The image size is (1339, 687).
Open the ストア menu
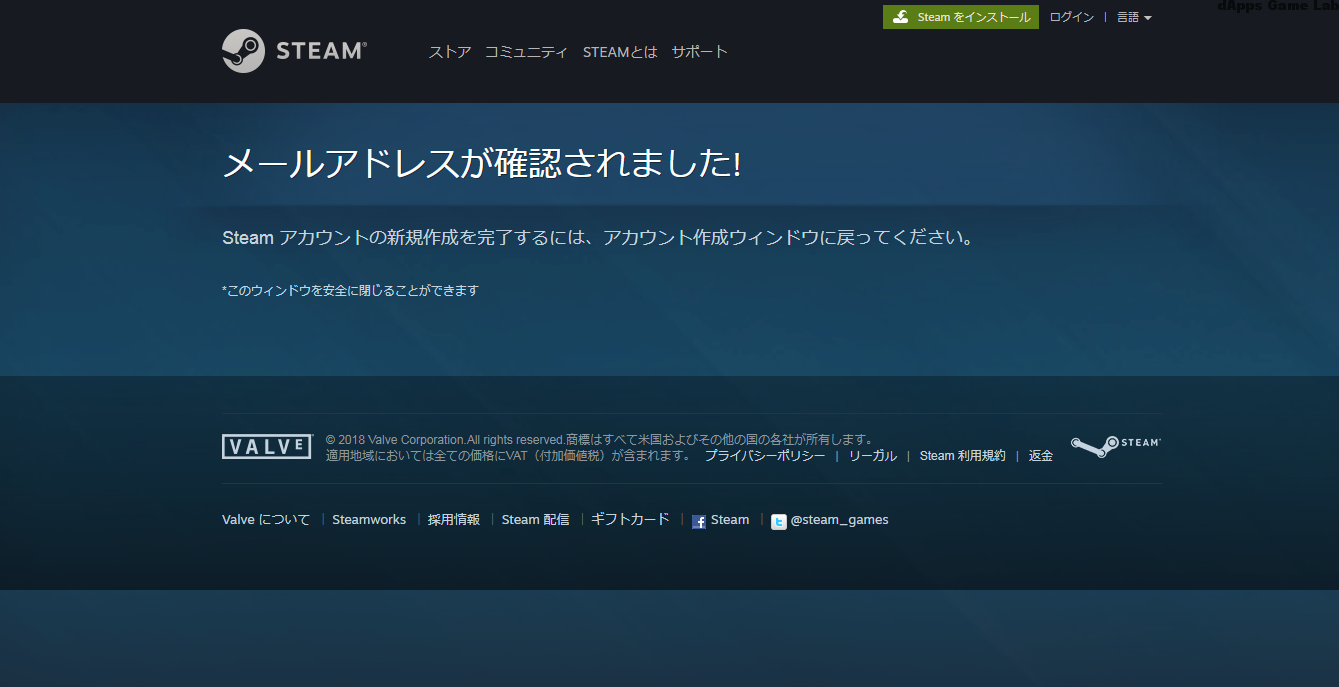coord(450,52)
